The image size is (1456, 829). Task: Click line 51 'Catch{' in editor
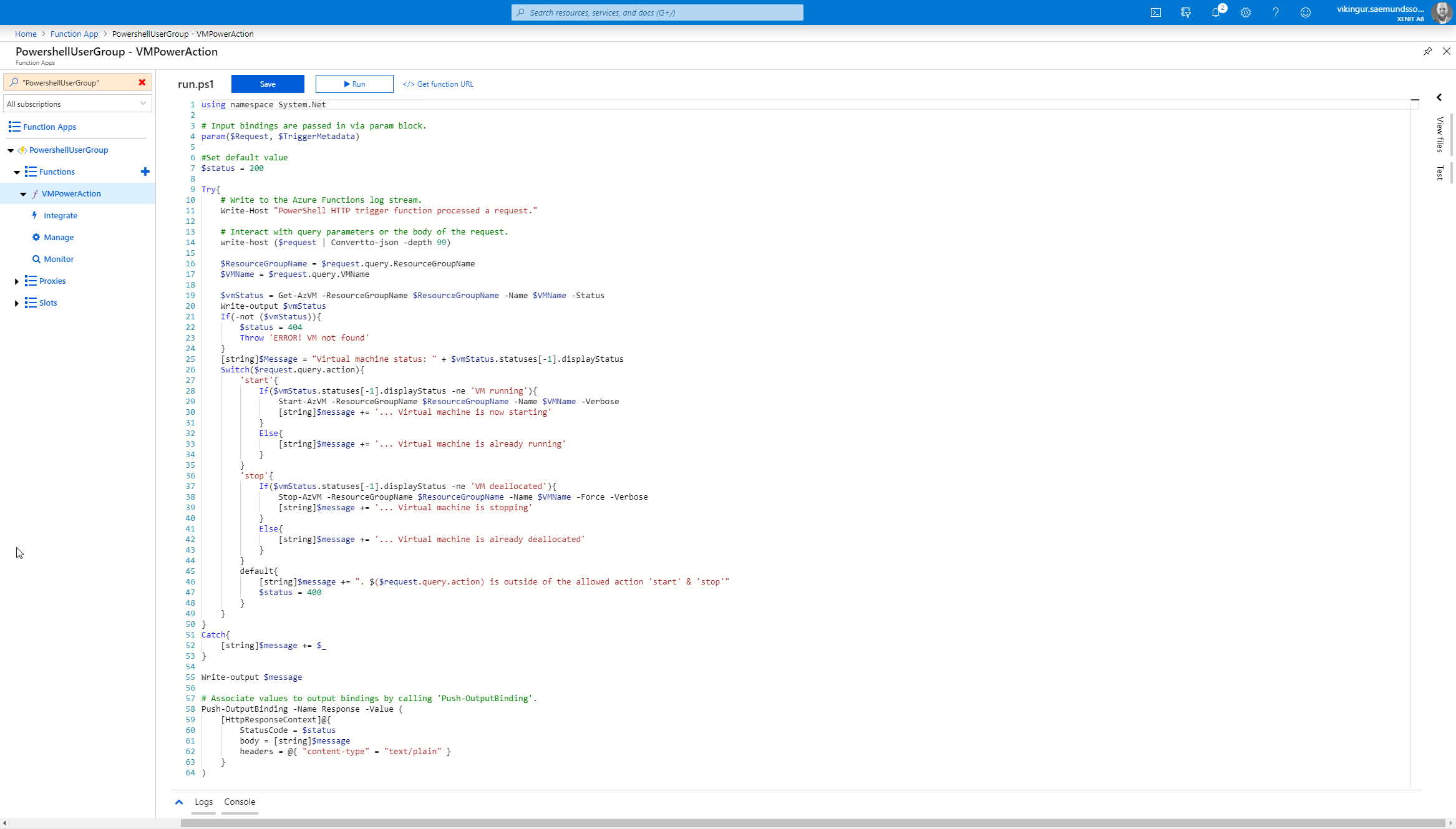coord(215,635)
